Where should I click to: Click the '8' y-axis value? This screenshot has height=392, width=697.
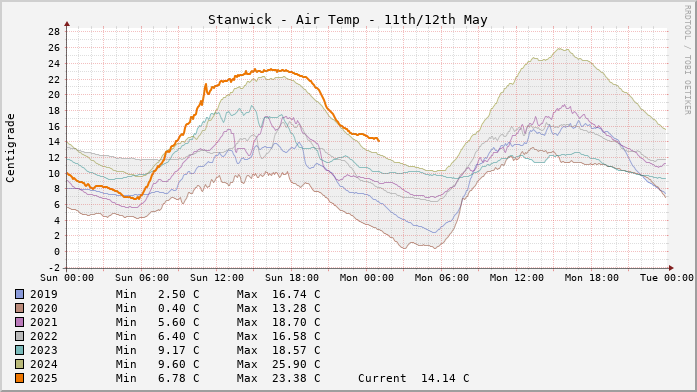[x=57, y=189]
